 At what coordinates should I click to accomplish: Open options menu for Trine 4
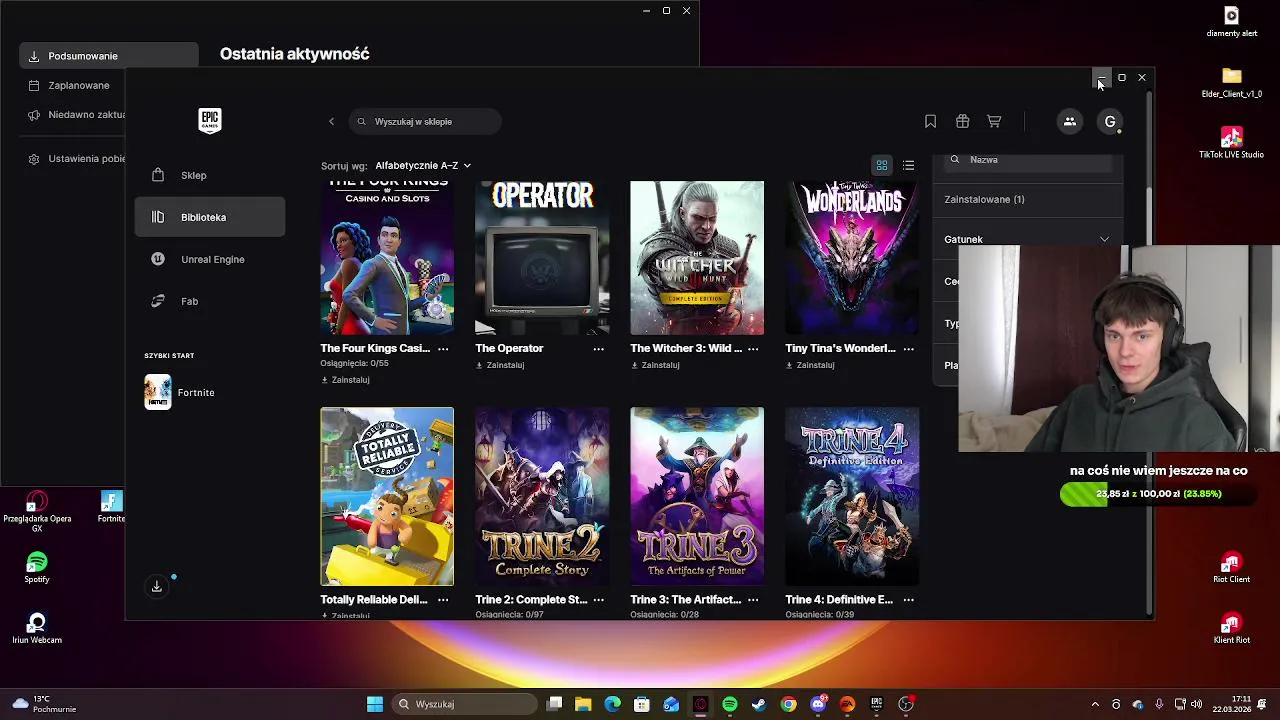[908, 600]
